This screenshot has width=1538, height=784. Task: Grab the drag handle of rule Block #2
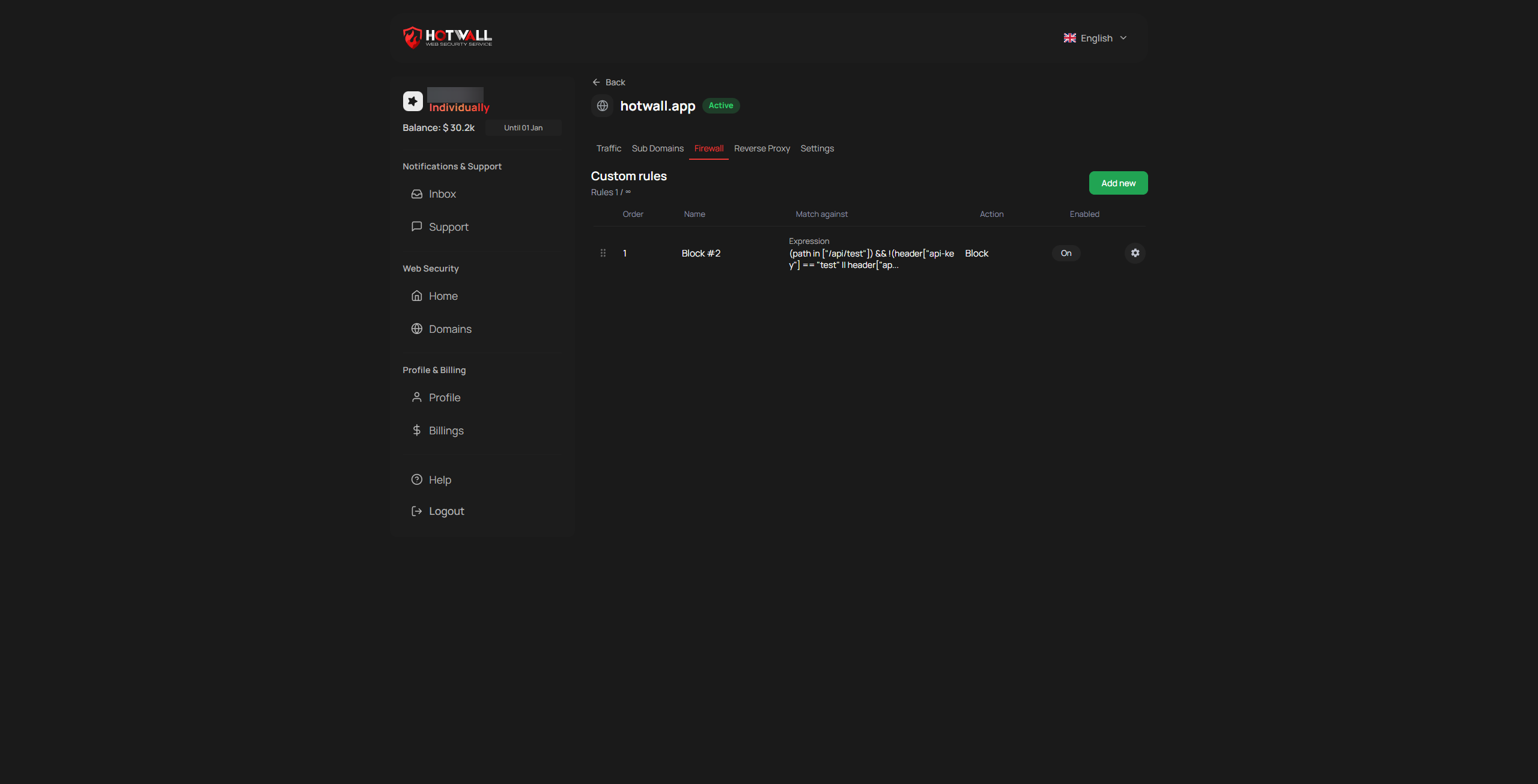pos(603,253)
